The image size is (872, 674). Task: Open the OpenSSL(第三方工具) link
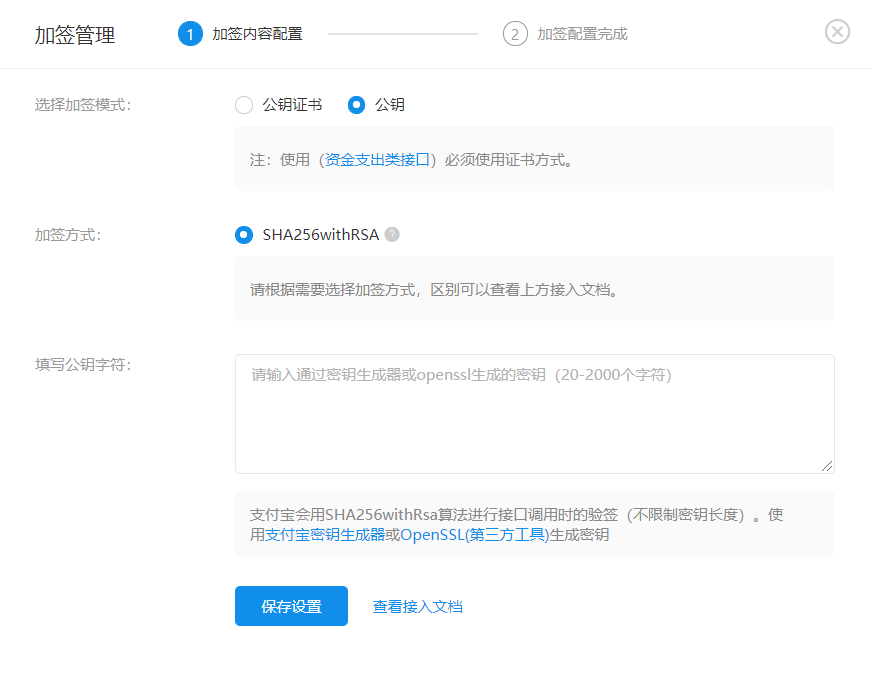click(x=474, y=535)
